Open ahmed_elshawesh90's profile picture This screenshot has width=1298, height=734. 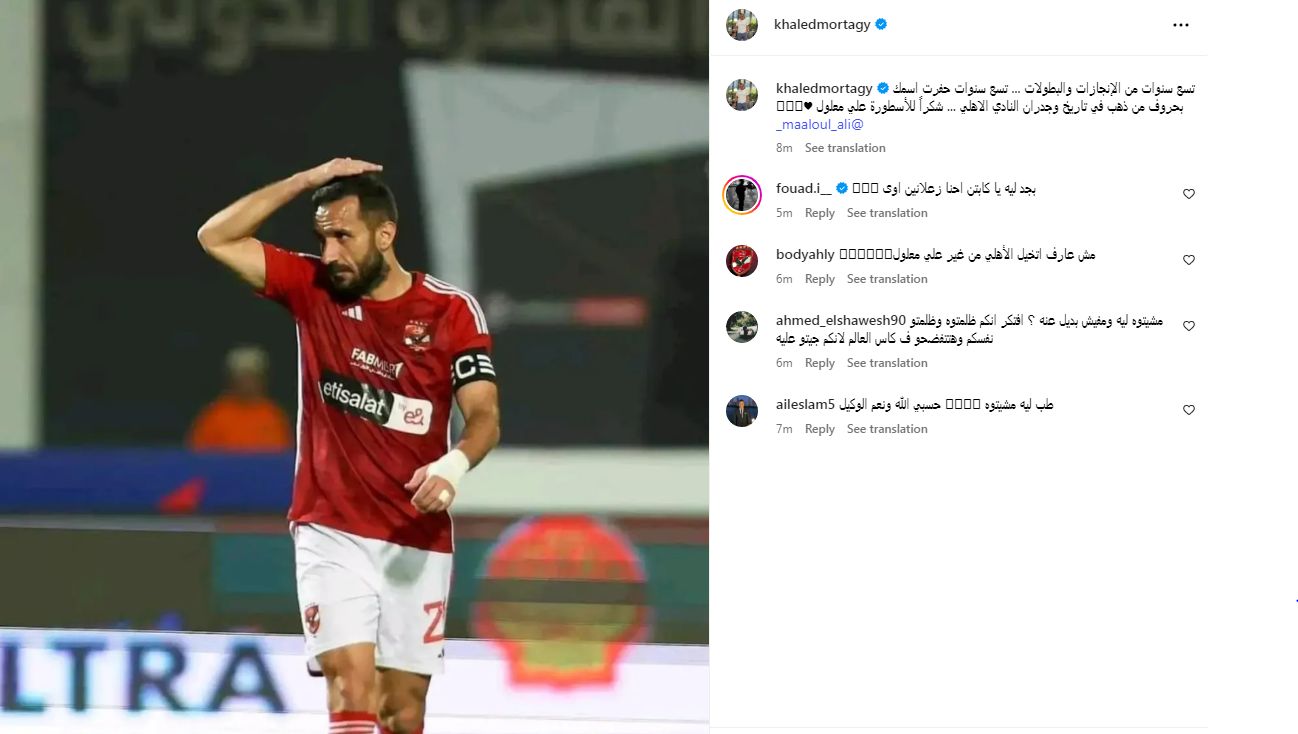coord(742,326)
